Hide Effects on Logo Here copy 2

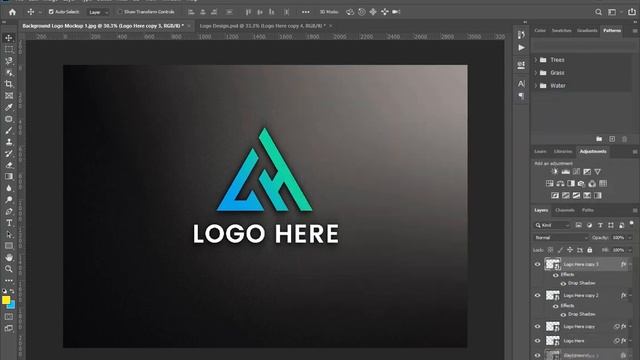(x=556, y=306)
